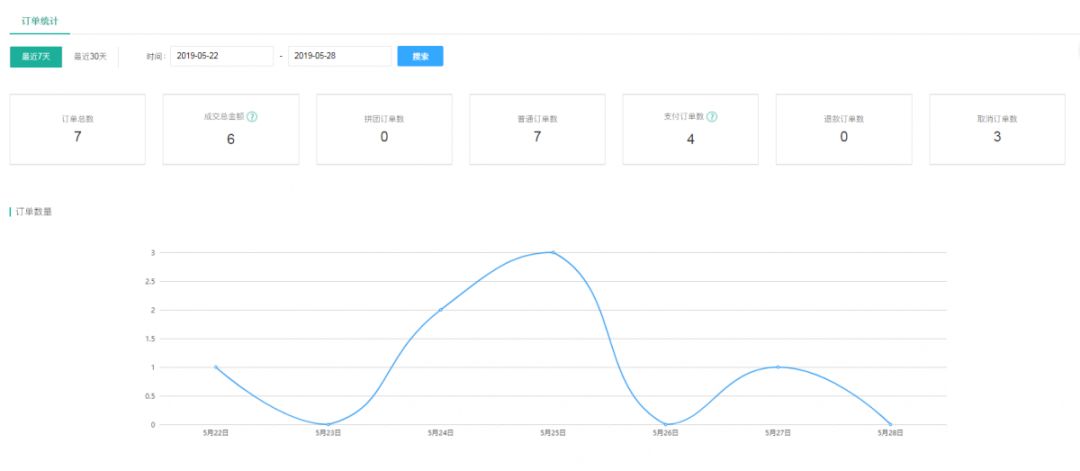The height and width of the screenshot is (471, 1080).
Task: Click help icon beside 支付订单数
Action: [x=712, y=116]
